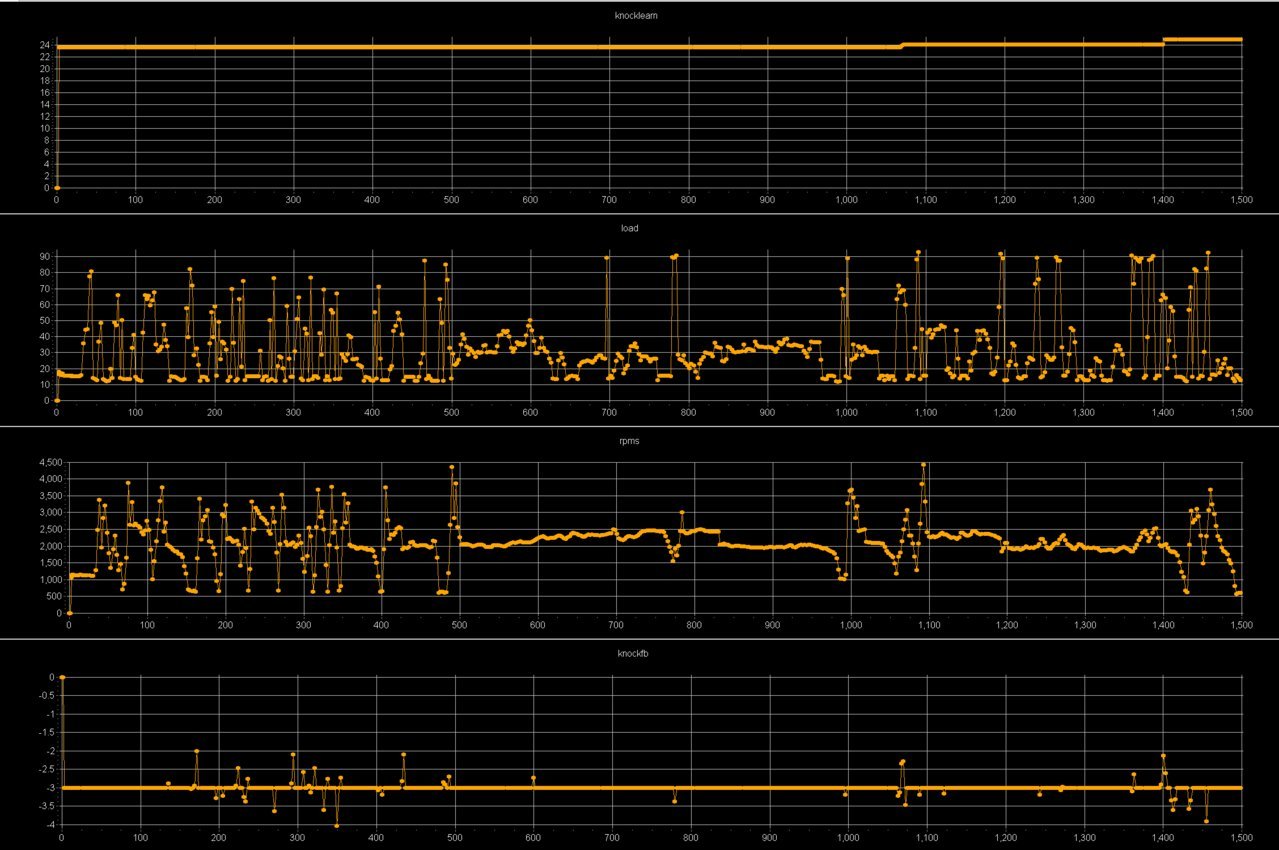Click the 1,200 x-axis label under rpms chart
This screenshot has height=850, width=1279.
coord(1007,625)
